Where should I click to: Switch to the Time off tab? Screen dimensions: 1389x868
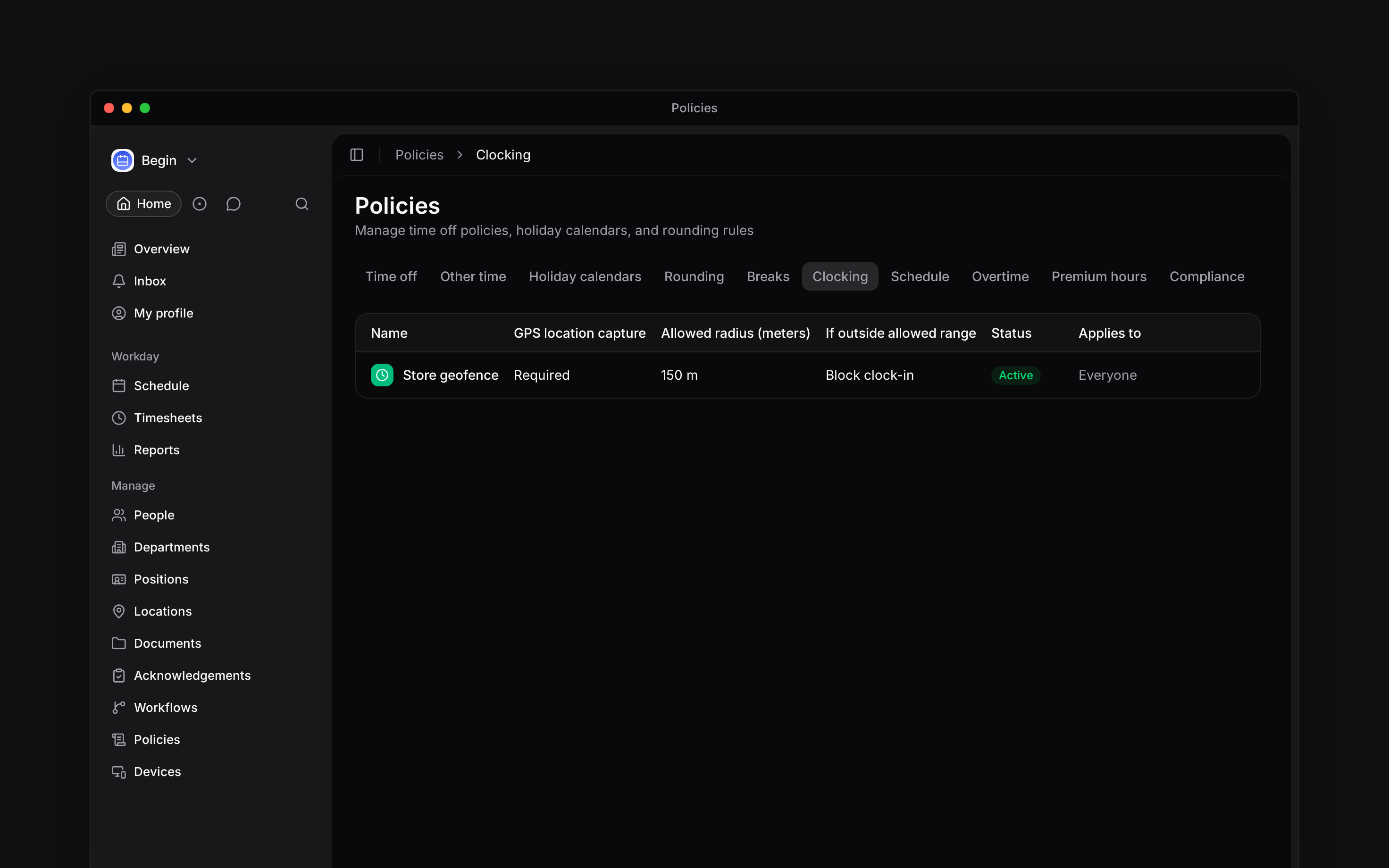point(392,277)
